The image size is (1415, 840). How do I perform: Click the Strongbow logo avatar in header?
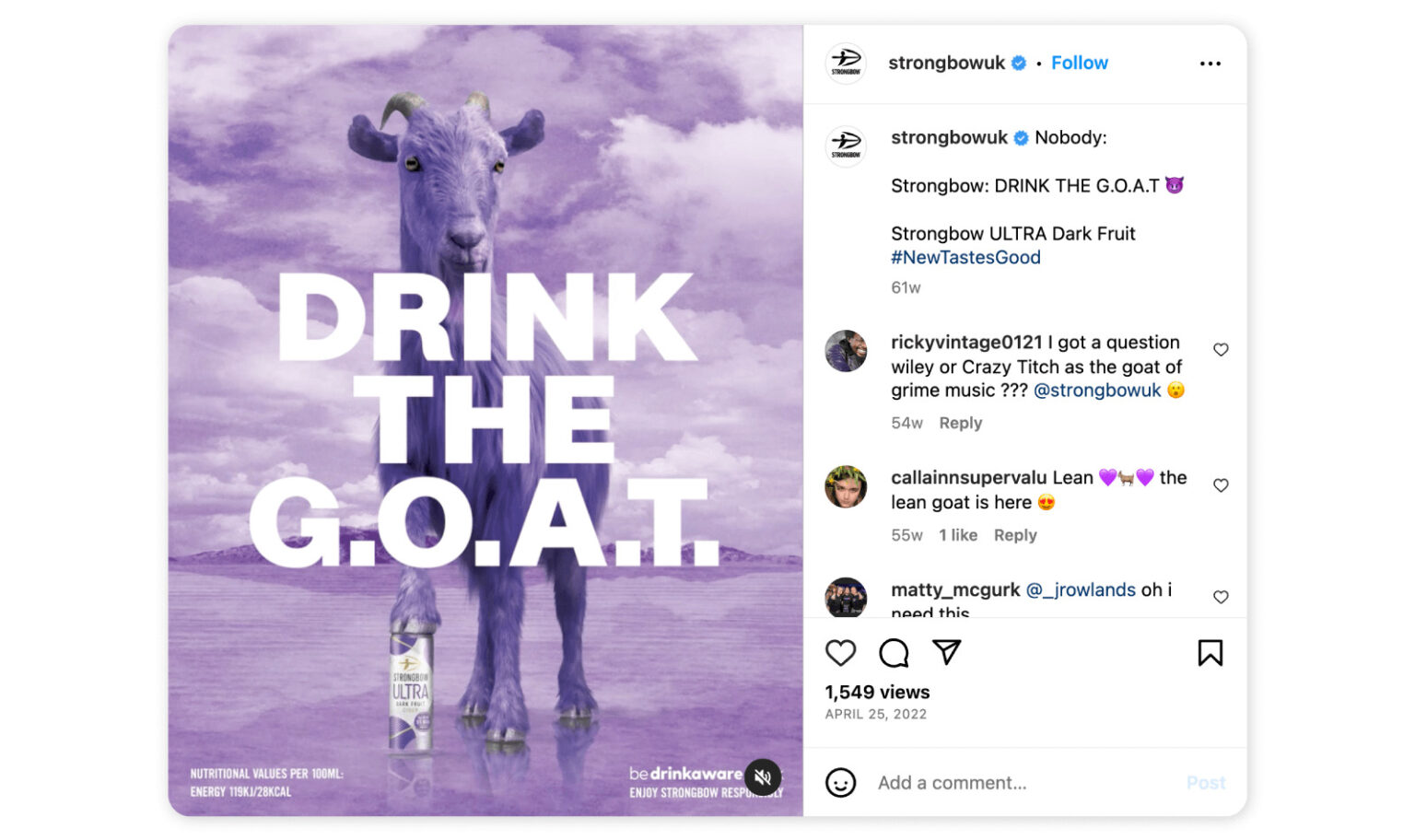[846, 64]
